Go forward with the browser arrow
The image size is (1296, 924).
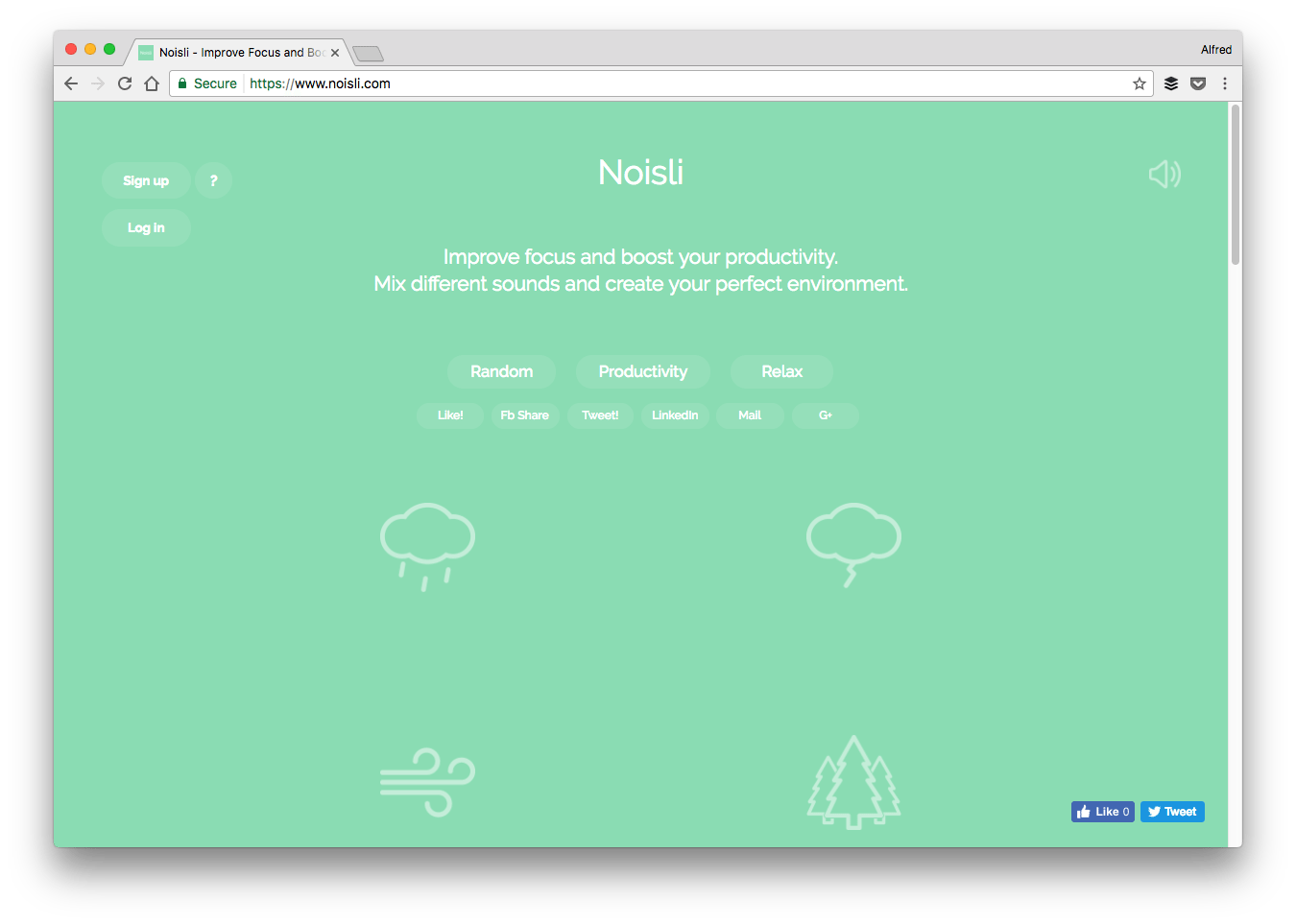tap(98, 83)
